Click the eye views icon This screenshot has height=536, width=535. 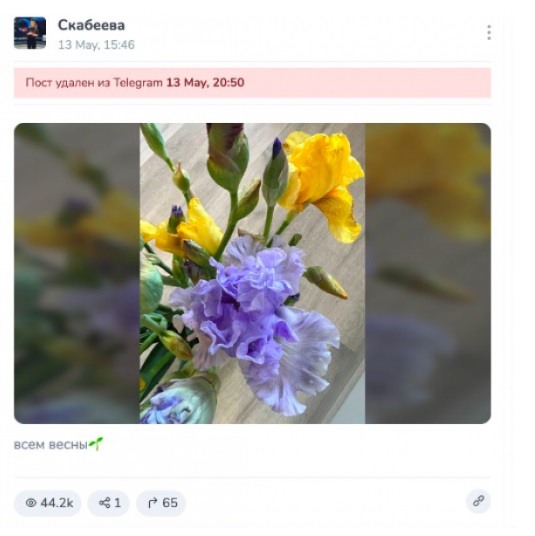pyautogui.click(x=31, y=503)
